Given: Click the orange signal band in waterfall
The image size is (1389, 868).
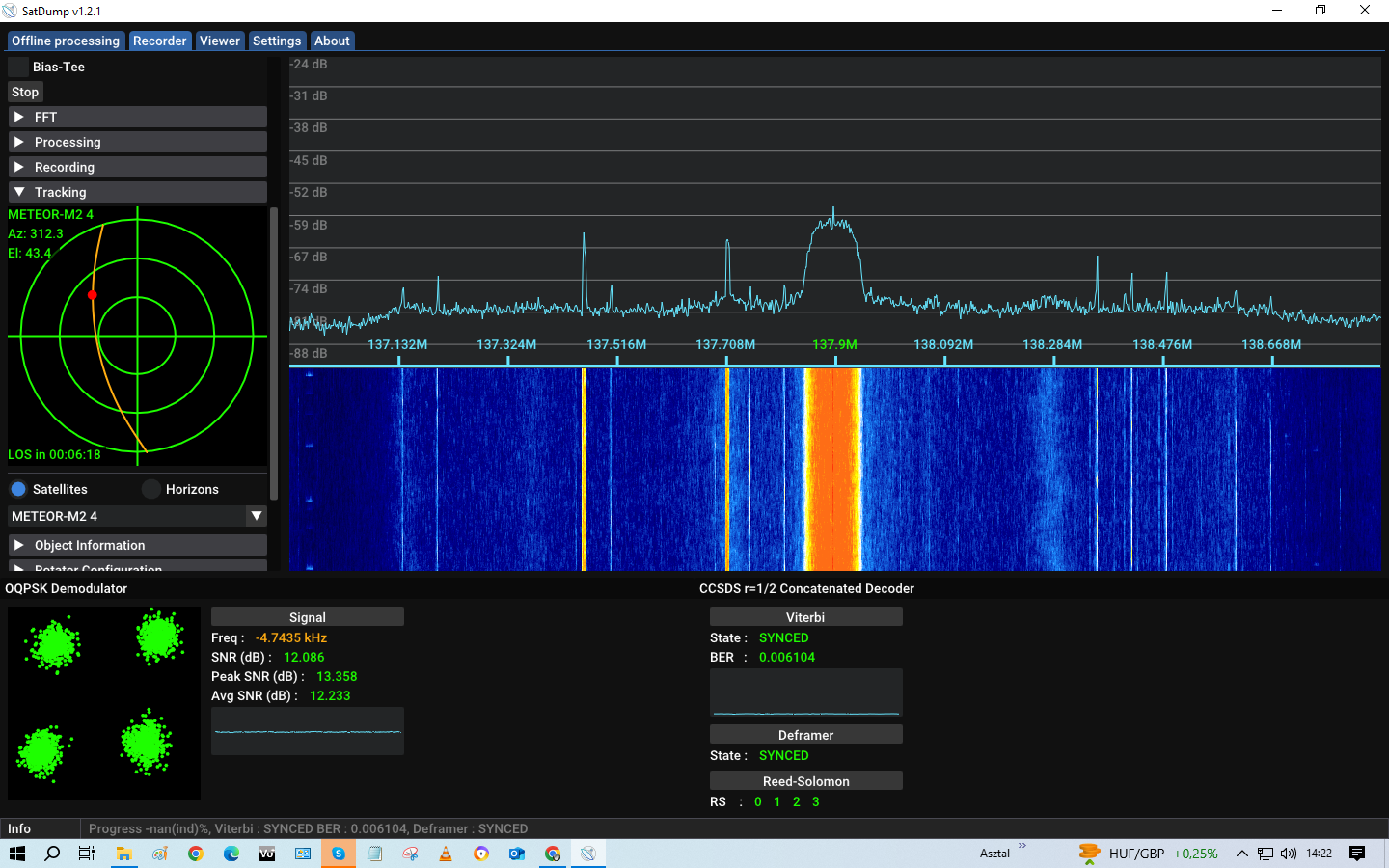Looking at the screenshot, I should pos(833,470).
